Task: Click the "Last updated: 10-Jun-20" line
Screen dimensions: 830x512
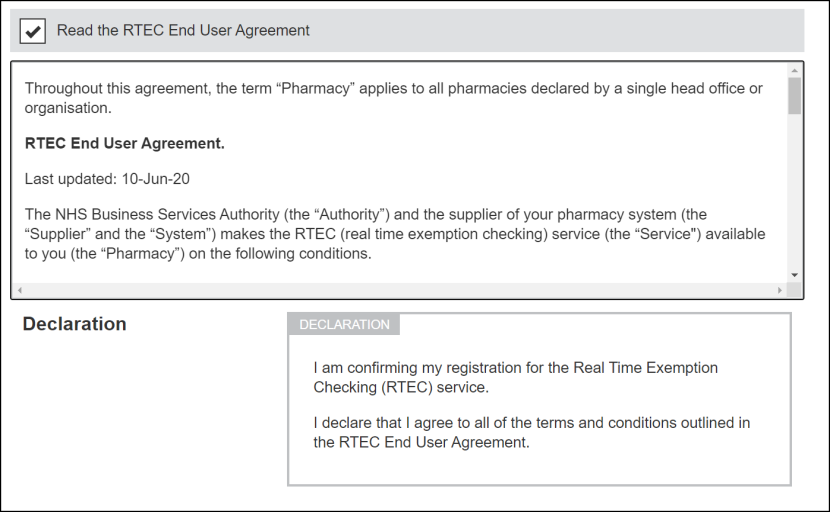Action: [x=107, y=179]
